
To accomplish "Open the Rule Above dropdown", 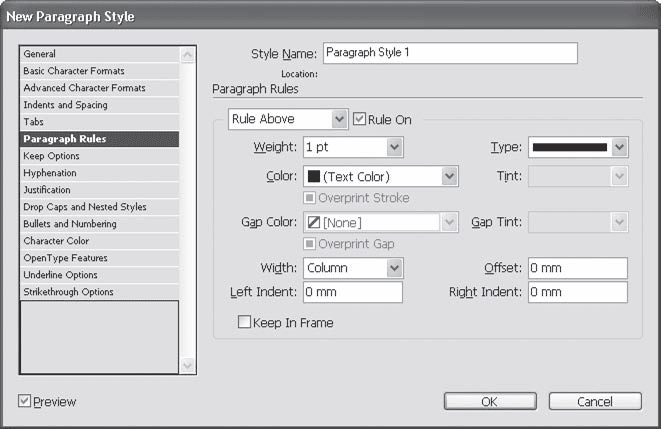I will tap(339, 120).
